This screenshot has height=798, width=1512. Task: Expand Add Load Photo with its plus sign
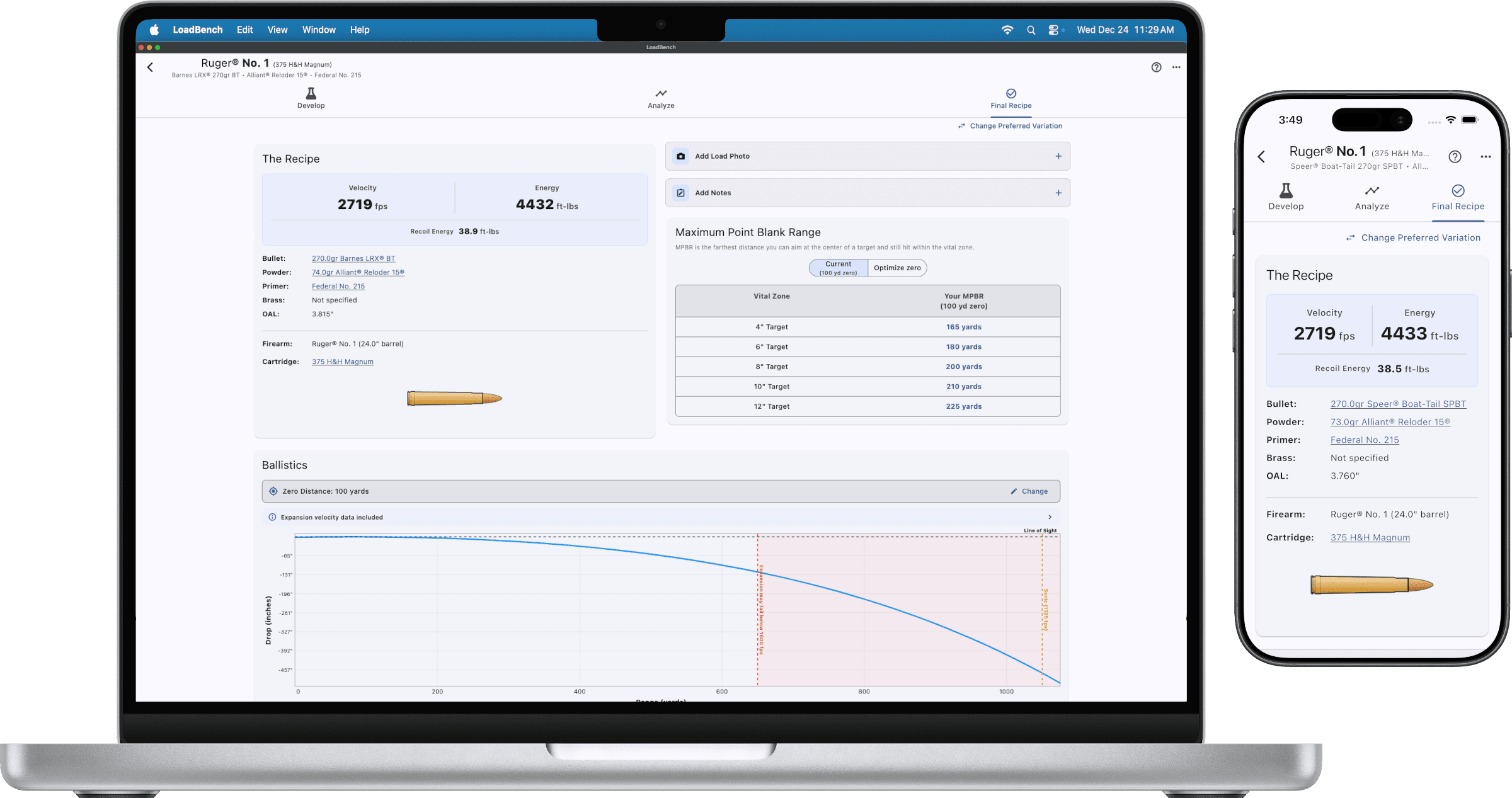point(1058,156)
